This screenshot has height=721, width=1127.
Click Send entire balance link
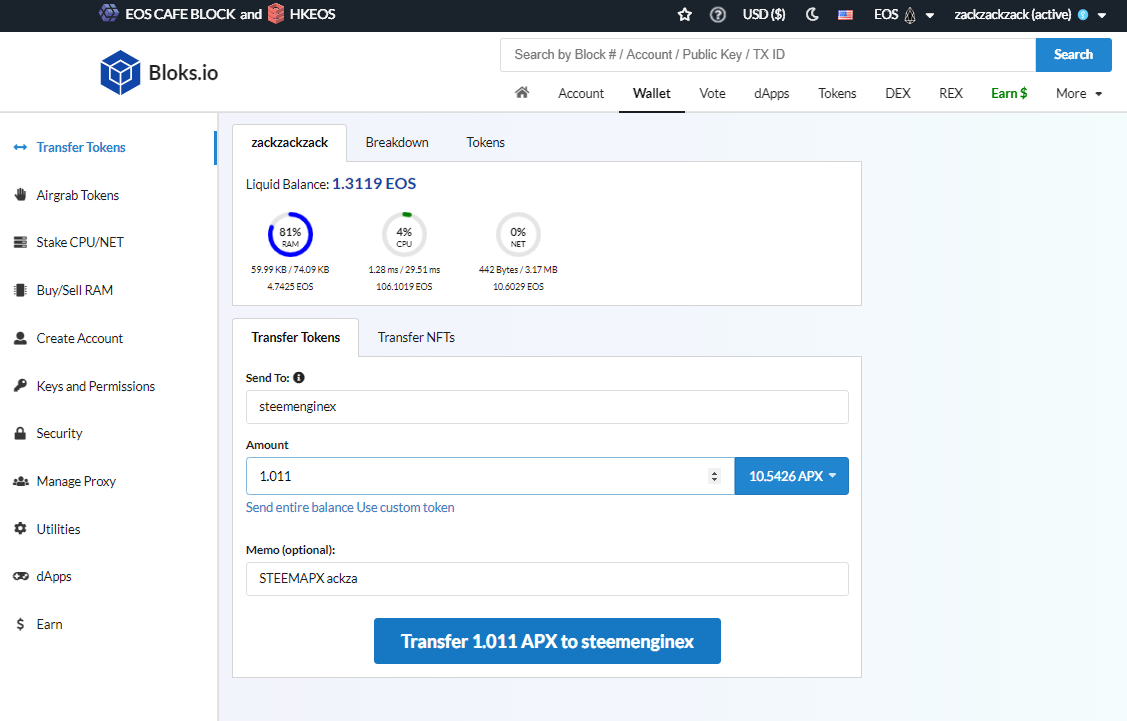click(x=300, y=508)
